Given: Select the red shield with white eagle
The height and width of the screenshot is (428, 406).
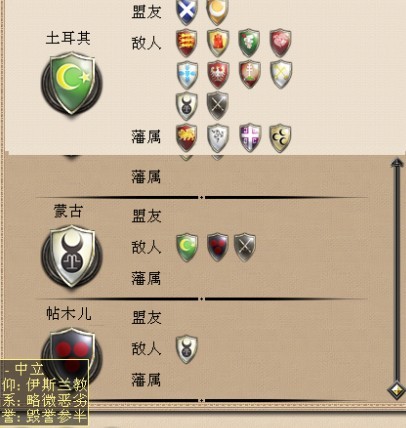Looking at the screenshot, I should pos(218,74).
